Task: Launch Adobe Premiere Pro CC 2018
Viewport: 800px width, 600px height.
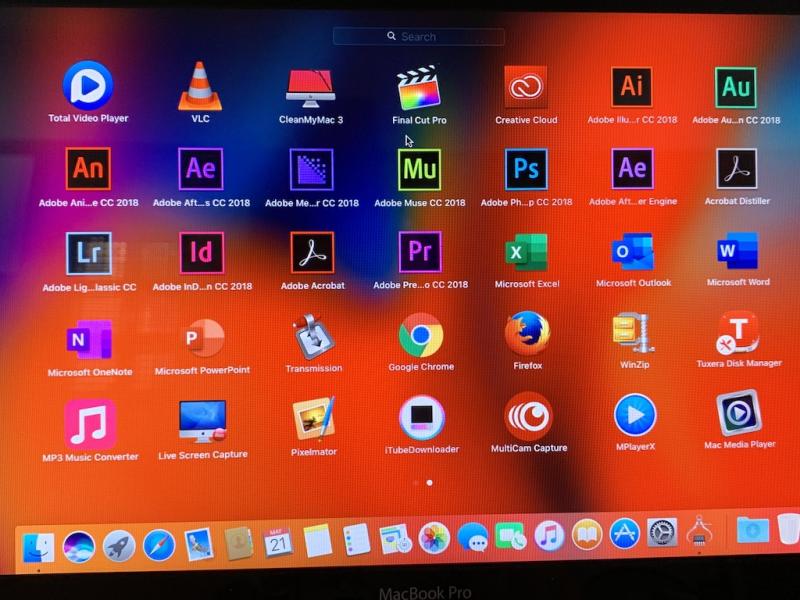Action: click(419, 252)
